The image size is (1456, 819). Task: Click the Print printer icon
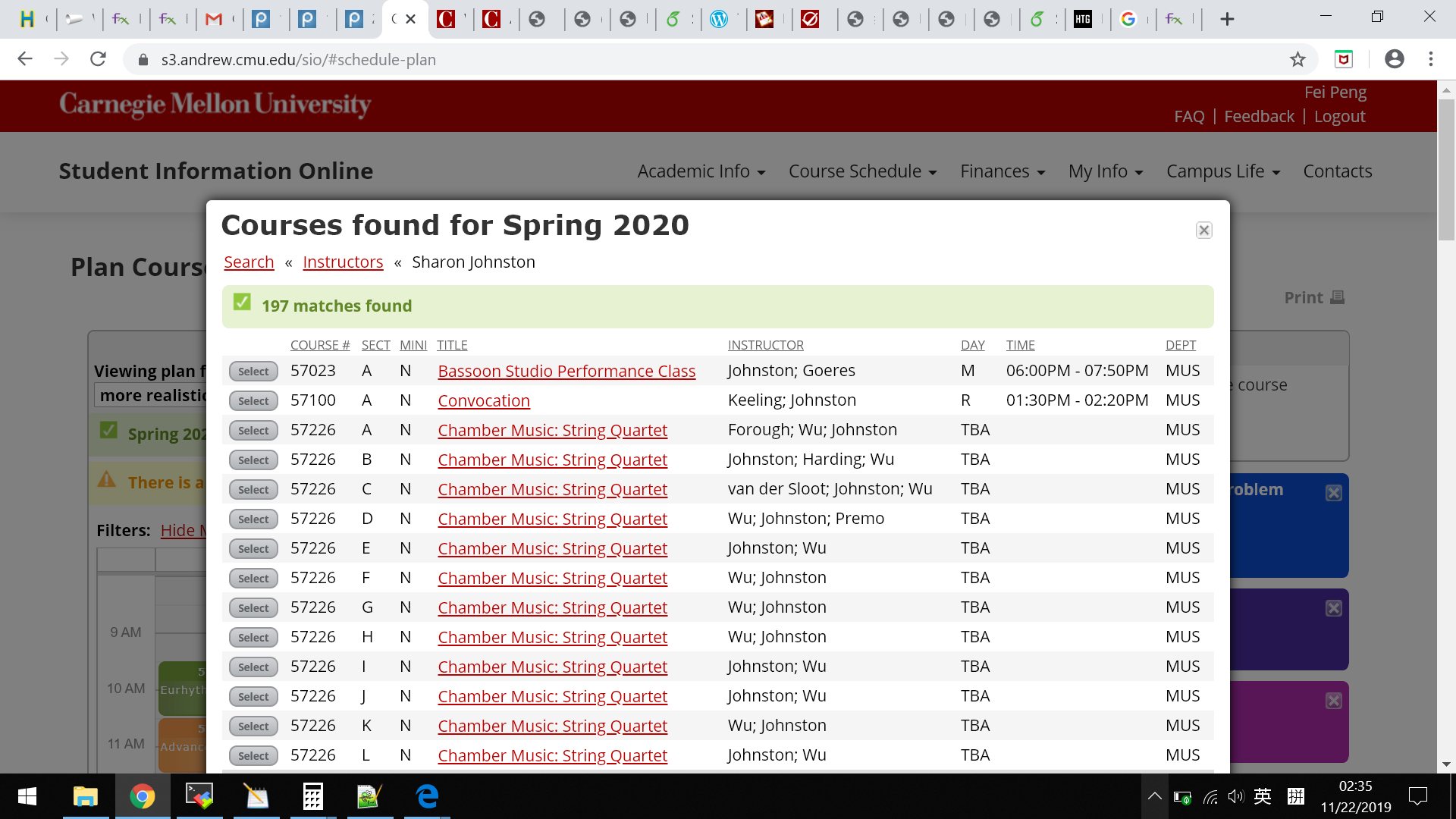click(1337, 297)
